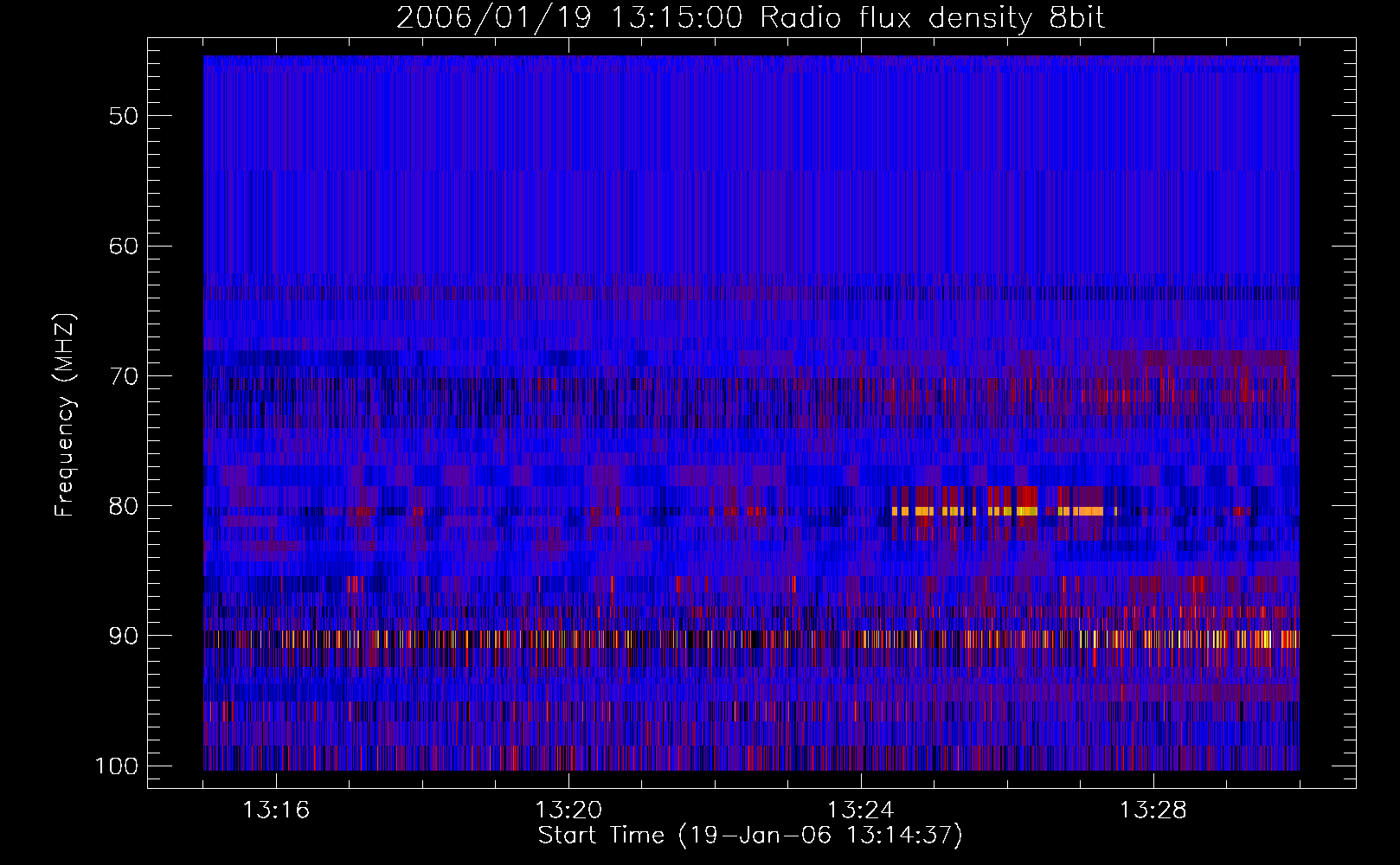Click the 50 frequency tick label
This screenshot has height=865, width=1400.
[x=124, y=116]
